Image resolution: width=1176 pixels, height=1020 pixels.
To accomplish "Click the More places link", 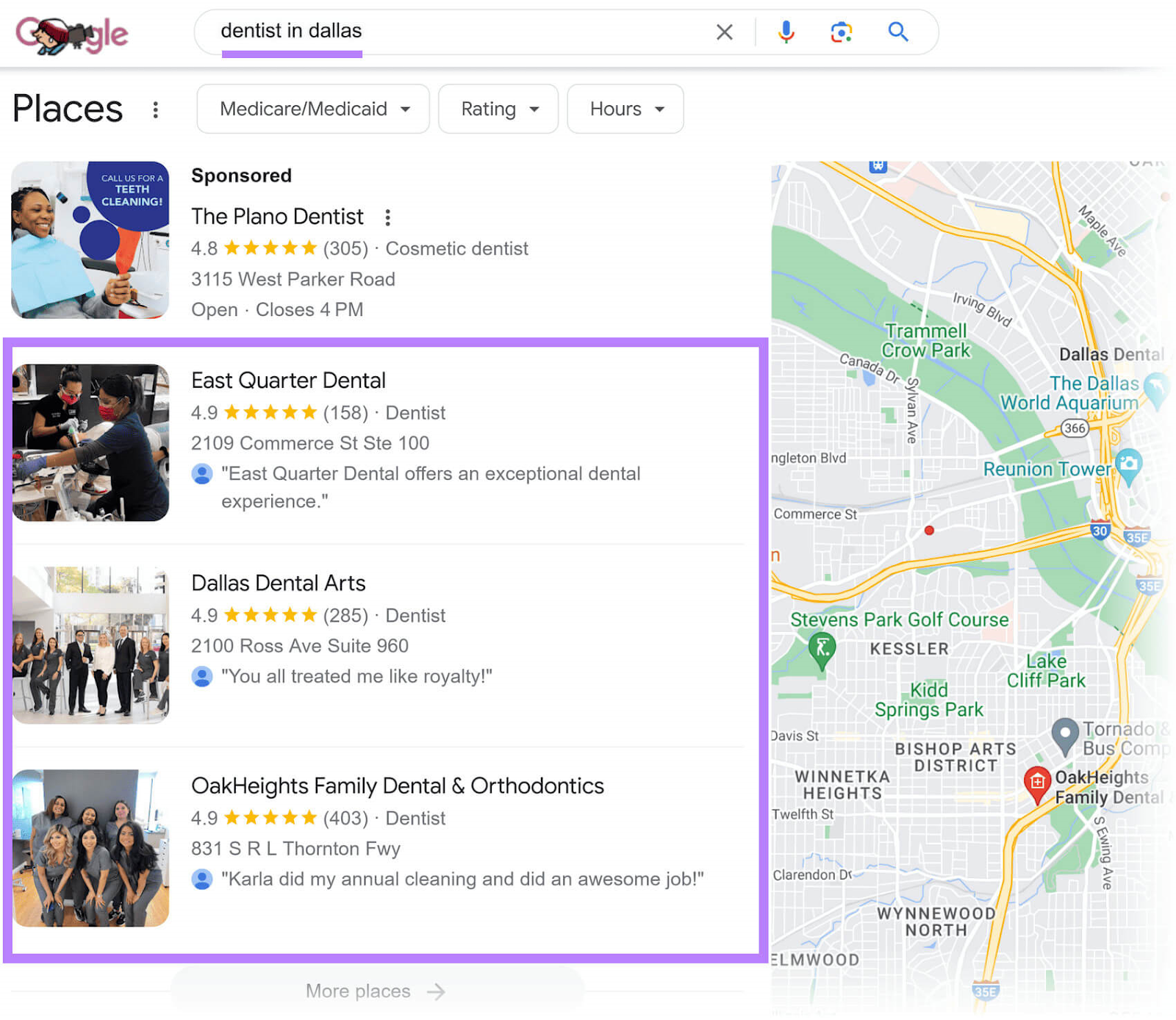I will (373, 991).
